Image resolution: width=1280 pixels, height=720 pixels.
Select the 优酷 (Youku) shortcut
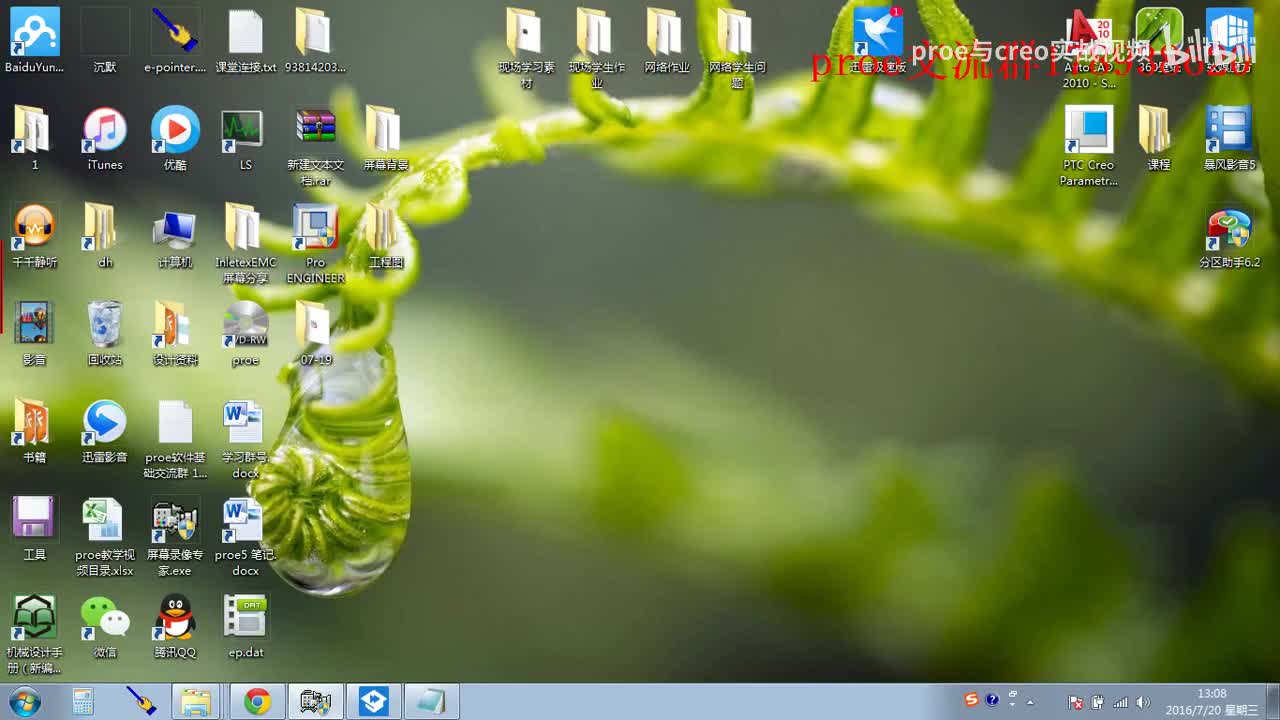[175, 138]
